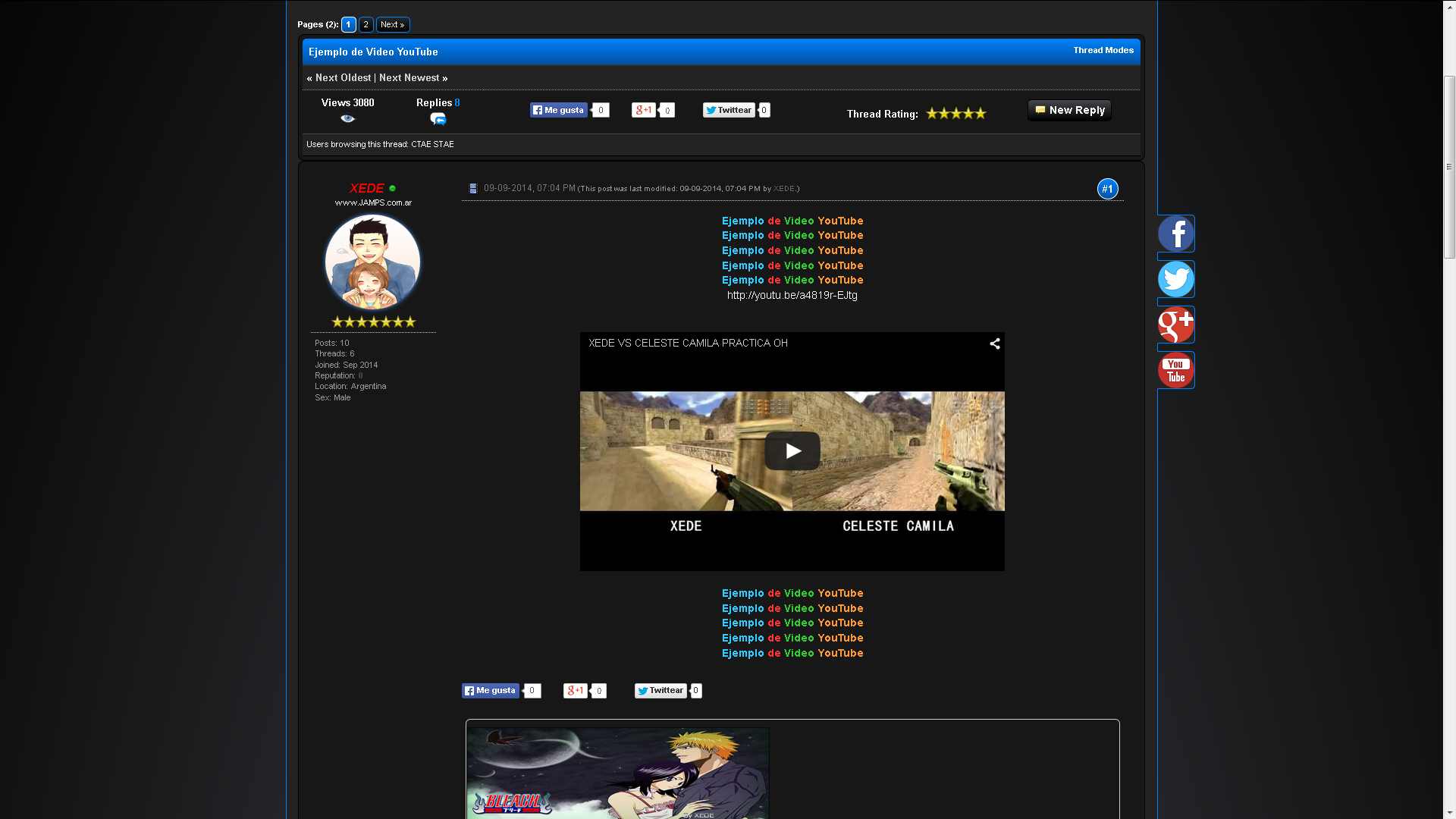The height and width of the screenshot is (819, 1456).
Task: Rate thread using the fifth star
Action: (981, 114)
